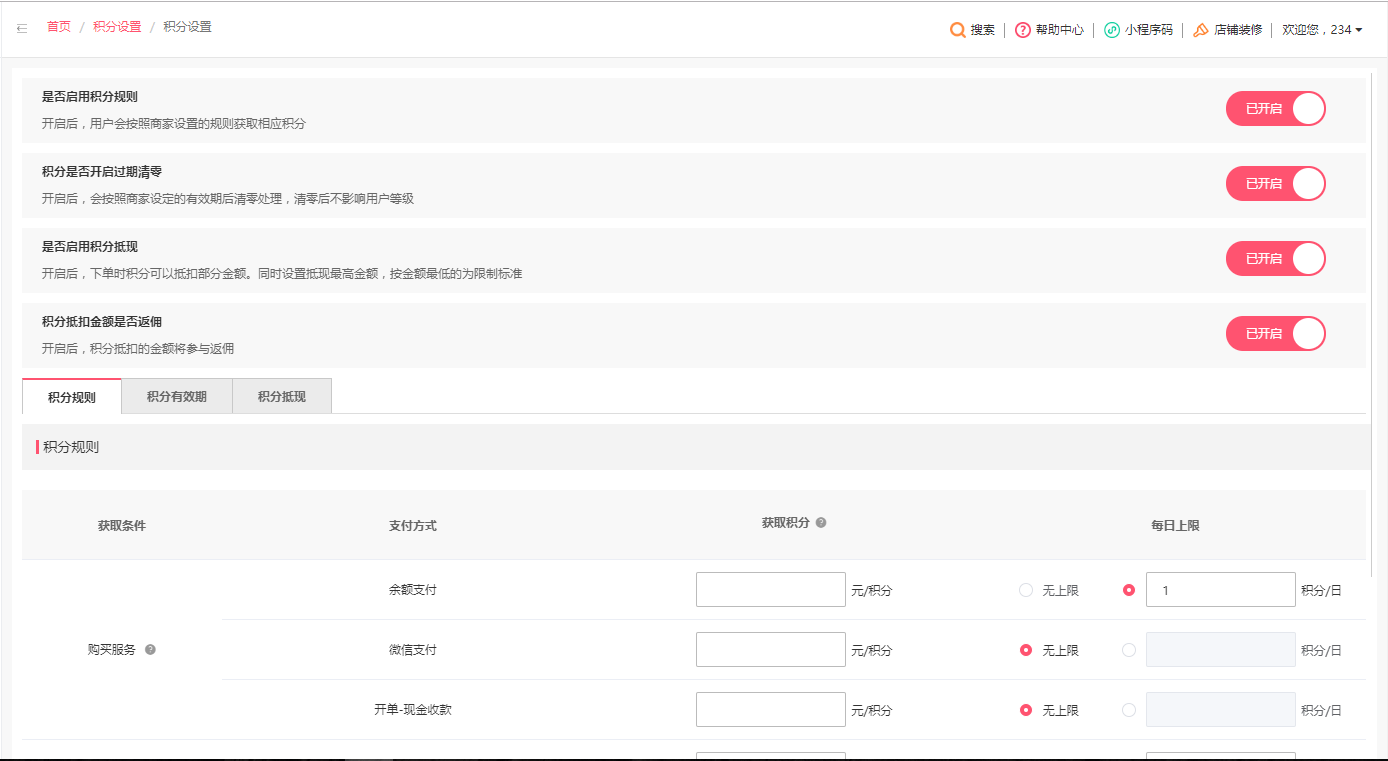
Task: Go to 首页 breadcrumb link
Action: (x=59, y=27)
